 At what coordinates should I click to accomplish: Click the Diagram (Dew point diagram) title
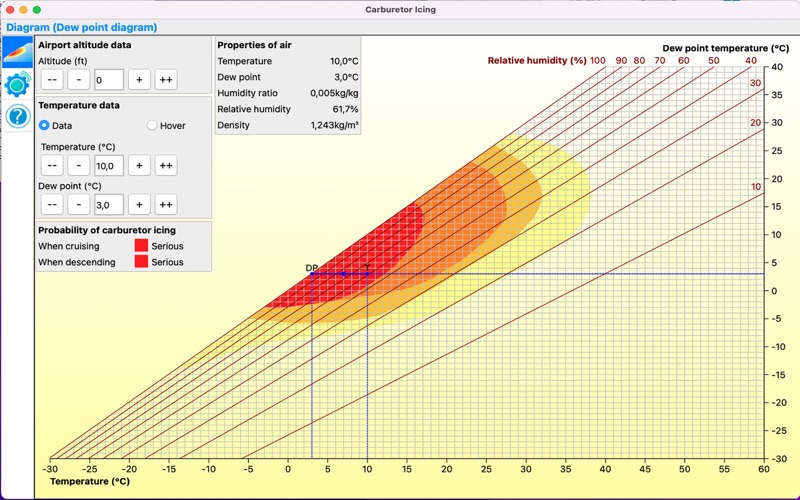pyautogui.click(x=82, y=28)
